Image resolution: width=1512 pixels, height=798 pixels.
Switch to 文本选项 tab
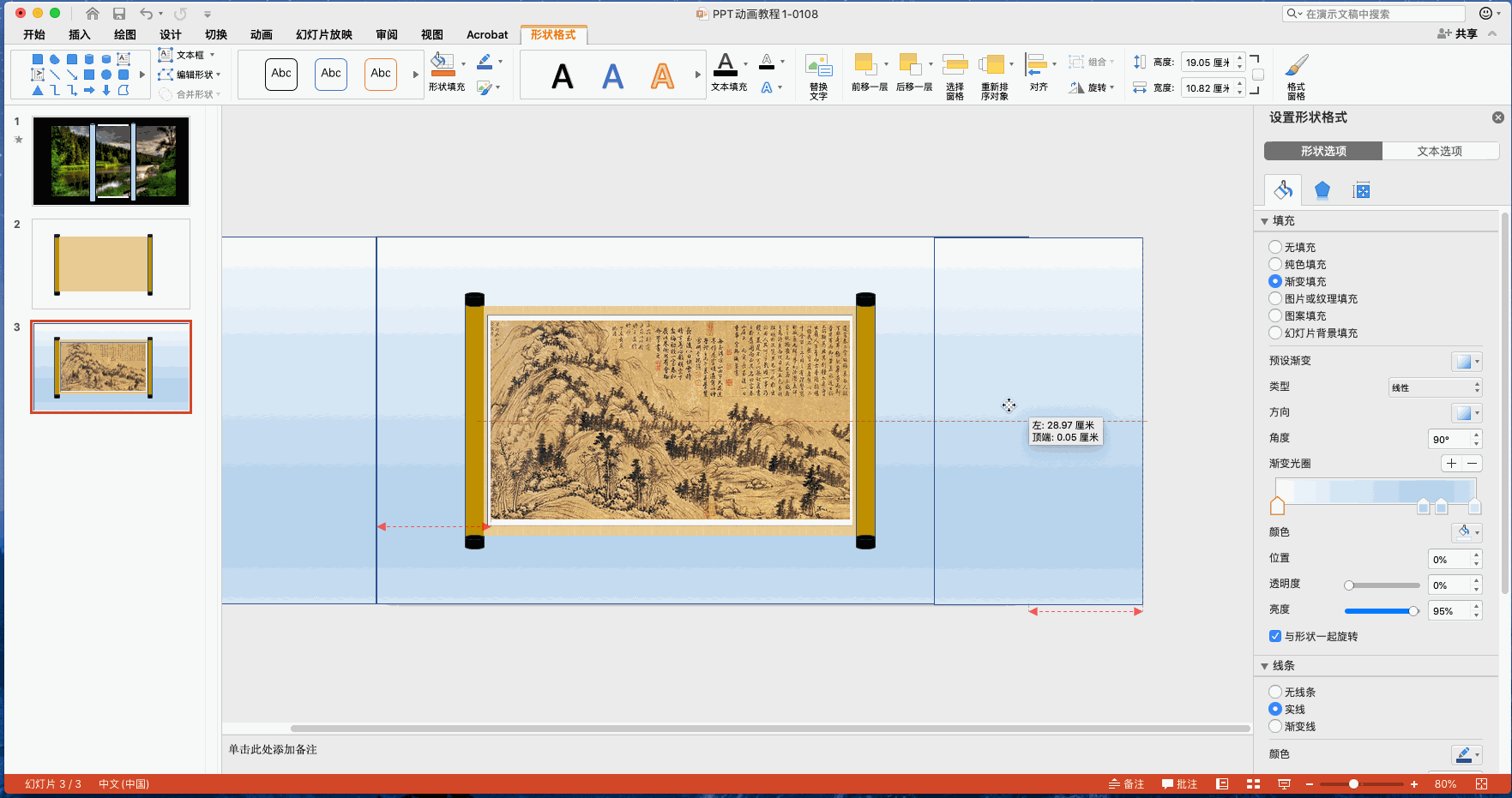click(1440, 151)
